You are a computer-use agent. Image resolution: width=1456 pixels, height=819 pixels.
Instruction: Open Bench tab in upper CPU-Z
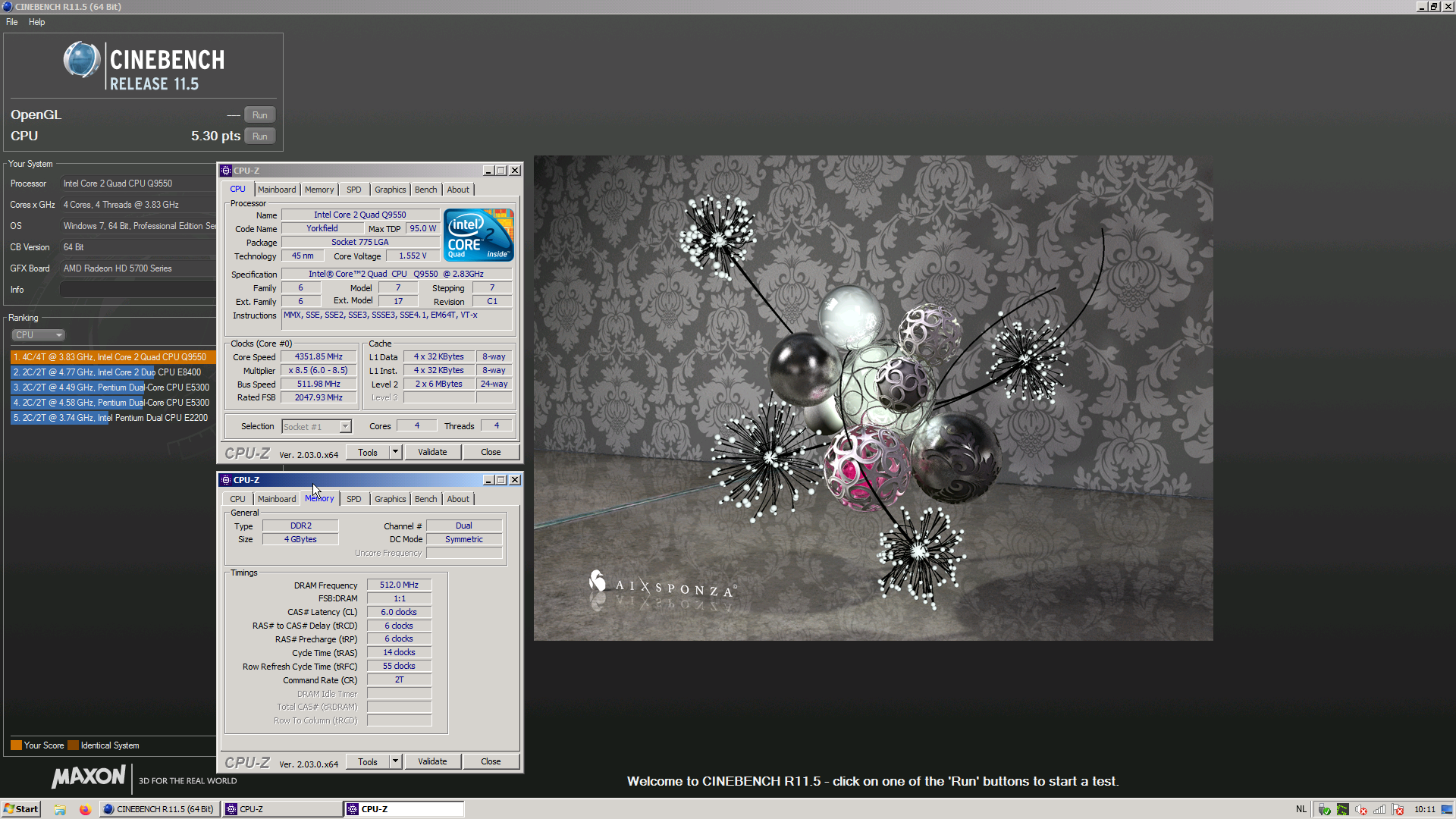point(426,190)
